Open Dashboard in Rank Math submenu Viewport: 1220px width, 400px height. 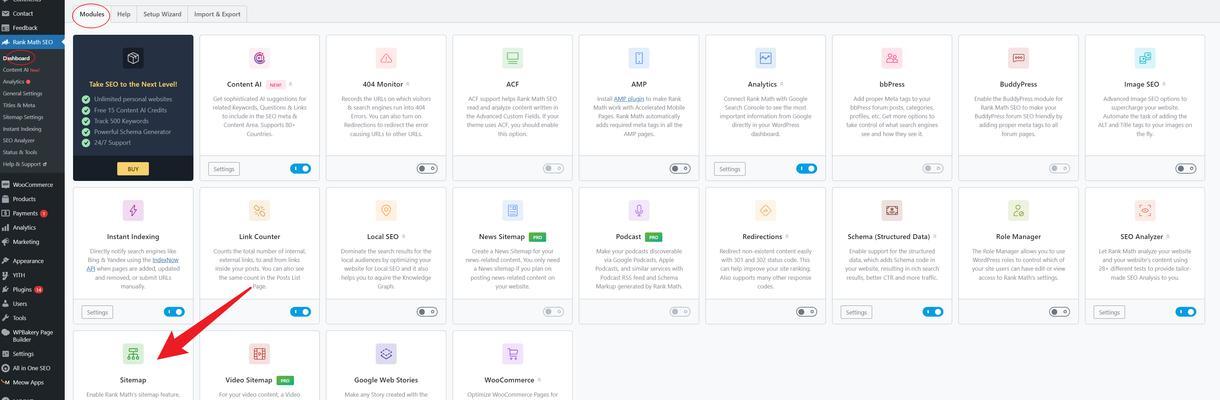pos(17,58)
